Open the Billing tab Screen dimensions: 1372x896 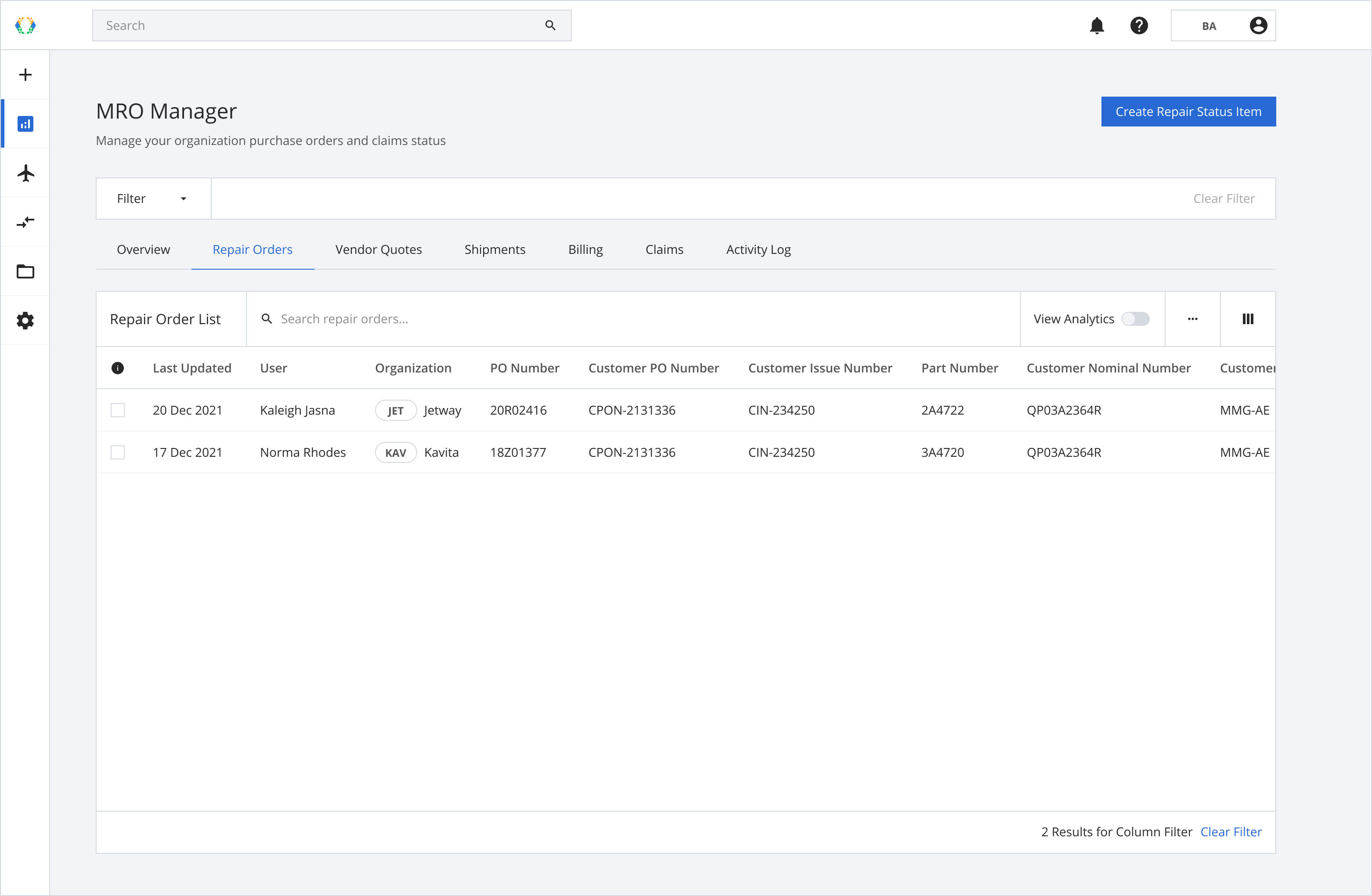coord(585,249)
